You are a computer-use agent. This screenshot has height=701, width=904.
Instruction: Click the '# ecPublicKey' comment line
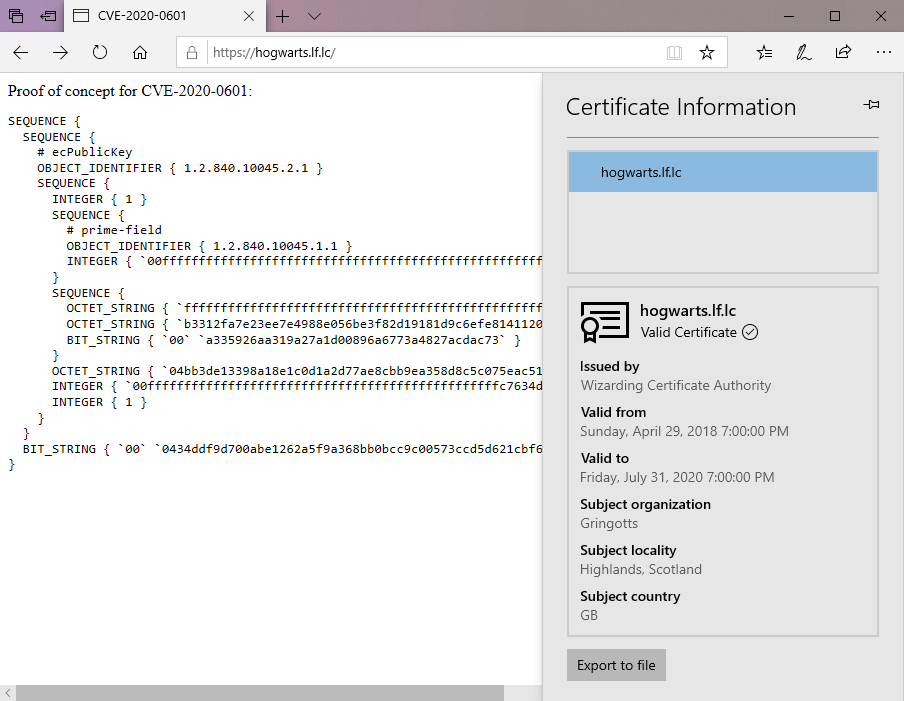click(x=85, y=152)
